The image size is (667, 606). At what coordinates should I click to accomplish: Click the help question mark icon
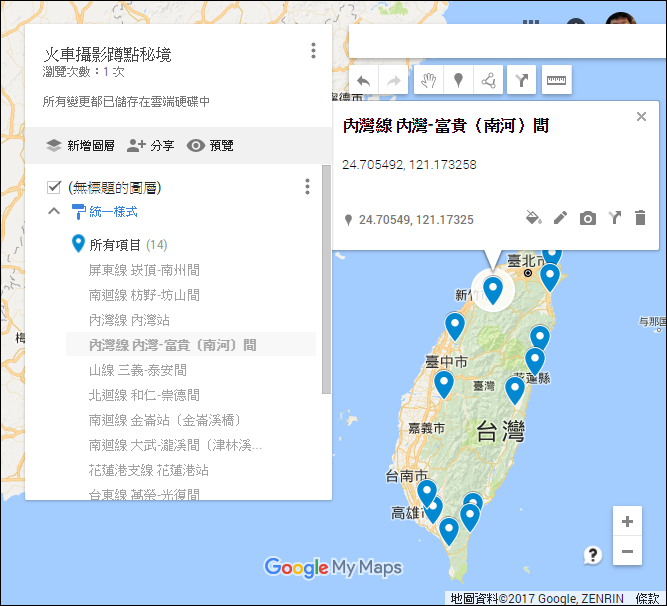pos(592,555)
